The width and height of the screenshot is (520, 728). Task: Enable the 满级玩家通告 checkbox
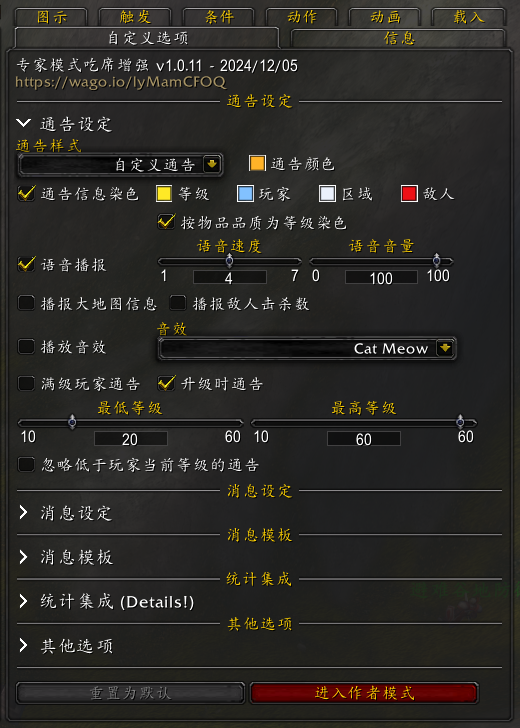pyautogui.click(x=26, y=384)
